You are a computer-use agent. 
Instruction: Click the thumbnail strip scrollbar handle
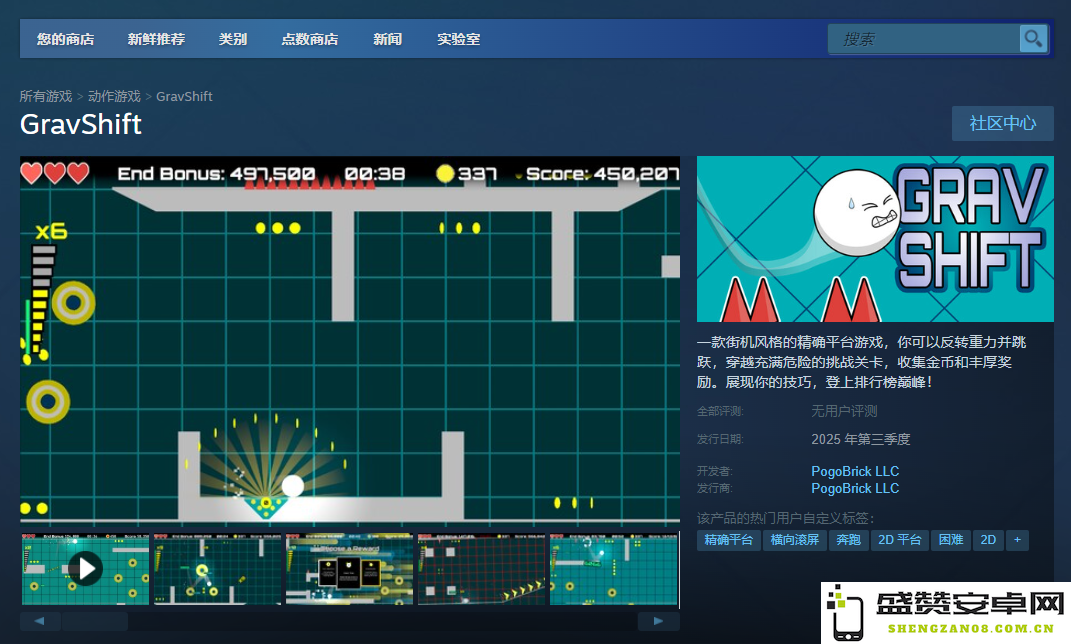coord(94,621)
